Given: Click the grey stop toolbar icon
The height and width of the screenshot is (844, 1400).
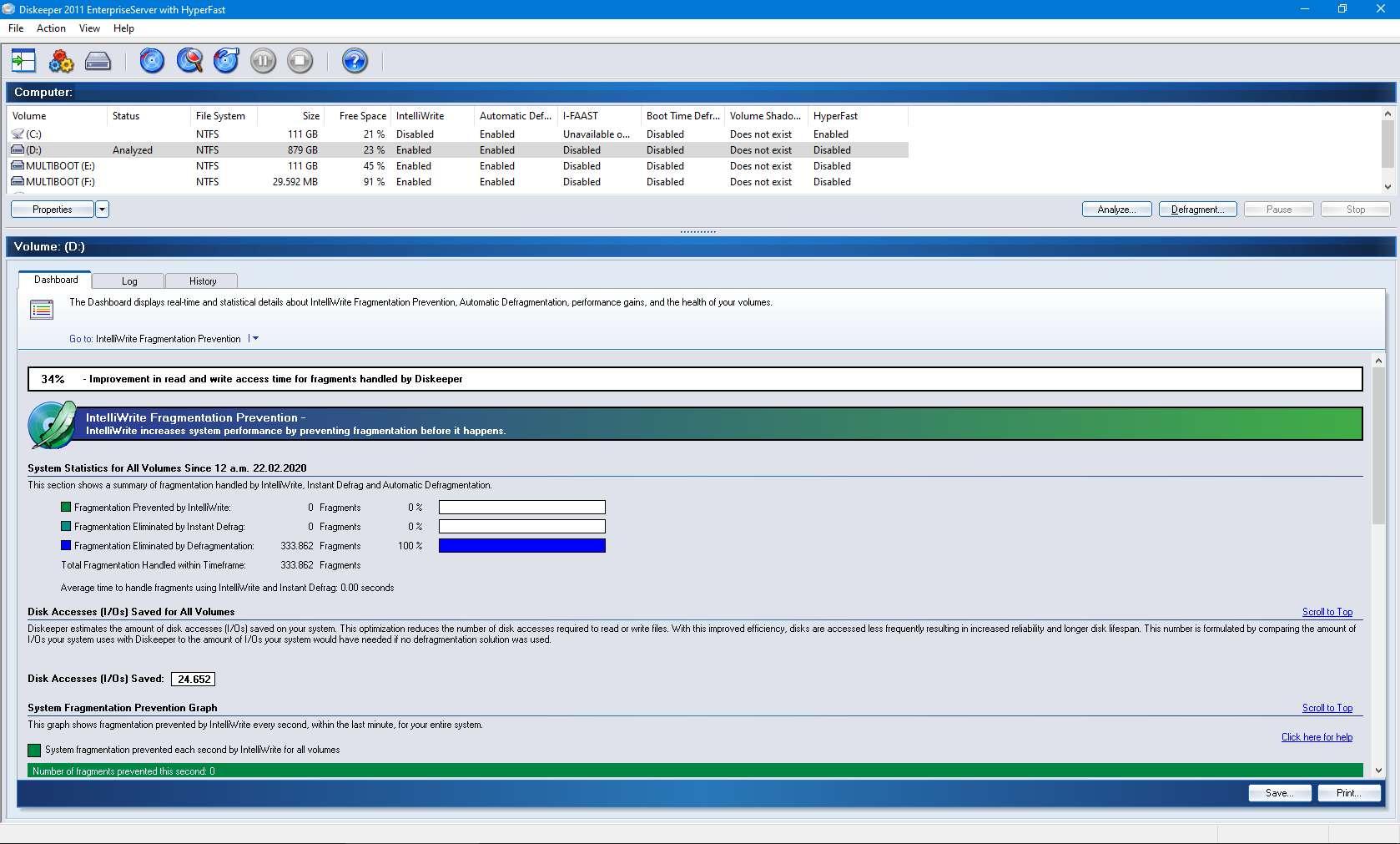Looking at the screenshot, I should click(x=300, y=61).
